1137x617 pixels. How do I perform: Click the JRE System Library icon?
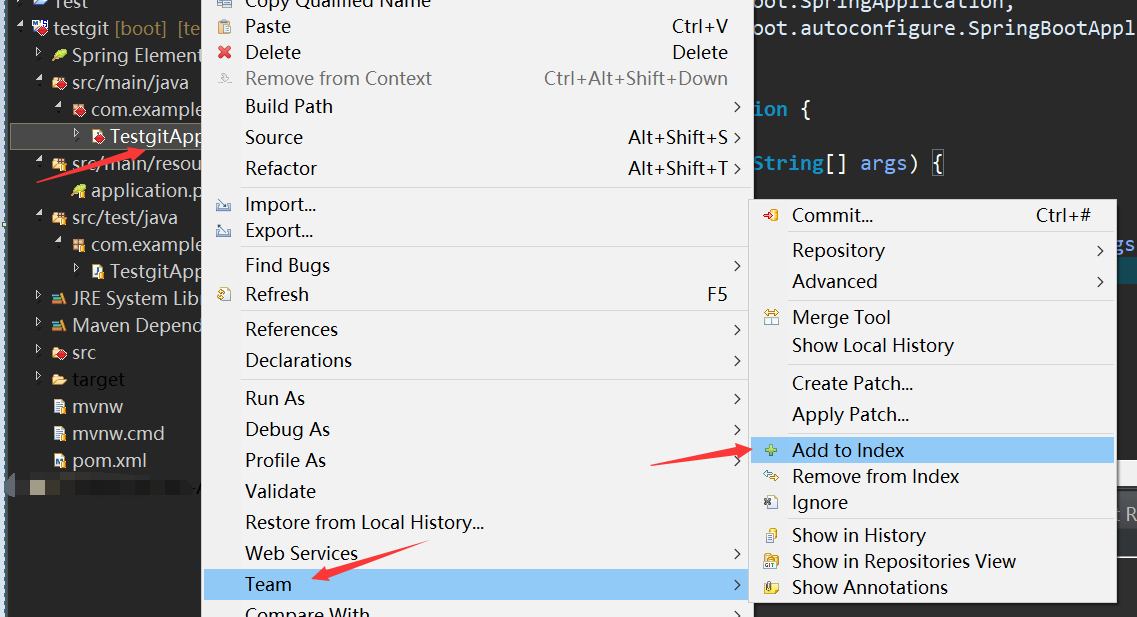(x=59, y=299)
